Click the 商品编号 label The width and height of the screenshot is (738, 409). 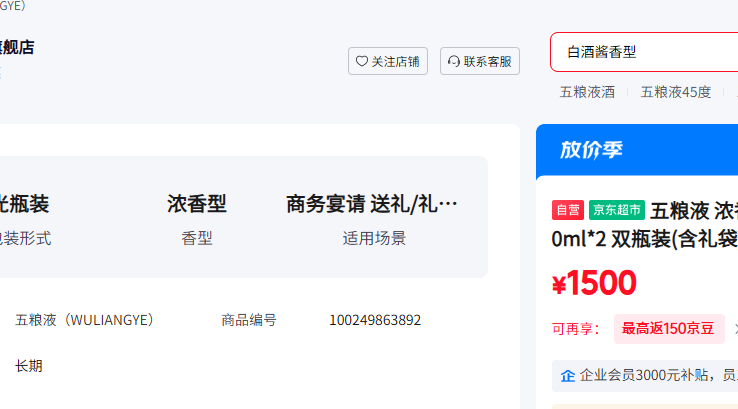(249, 320)
